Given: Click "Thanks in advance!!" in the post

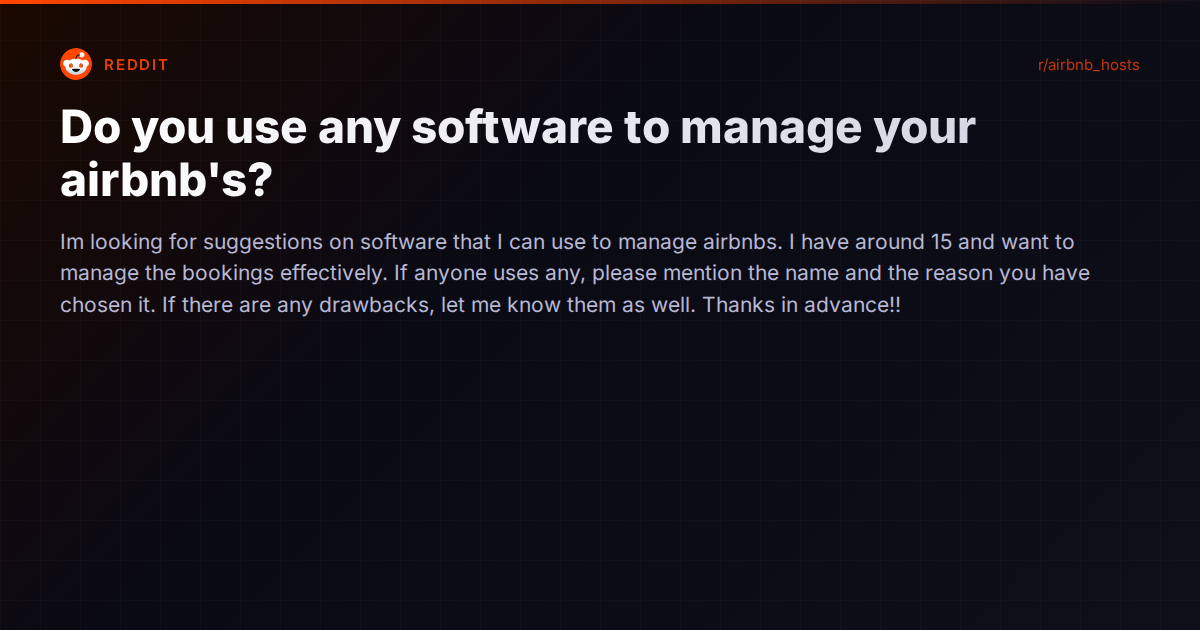Looking at the screenshot, I should coord(802,305).
